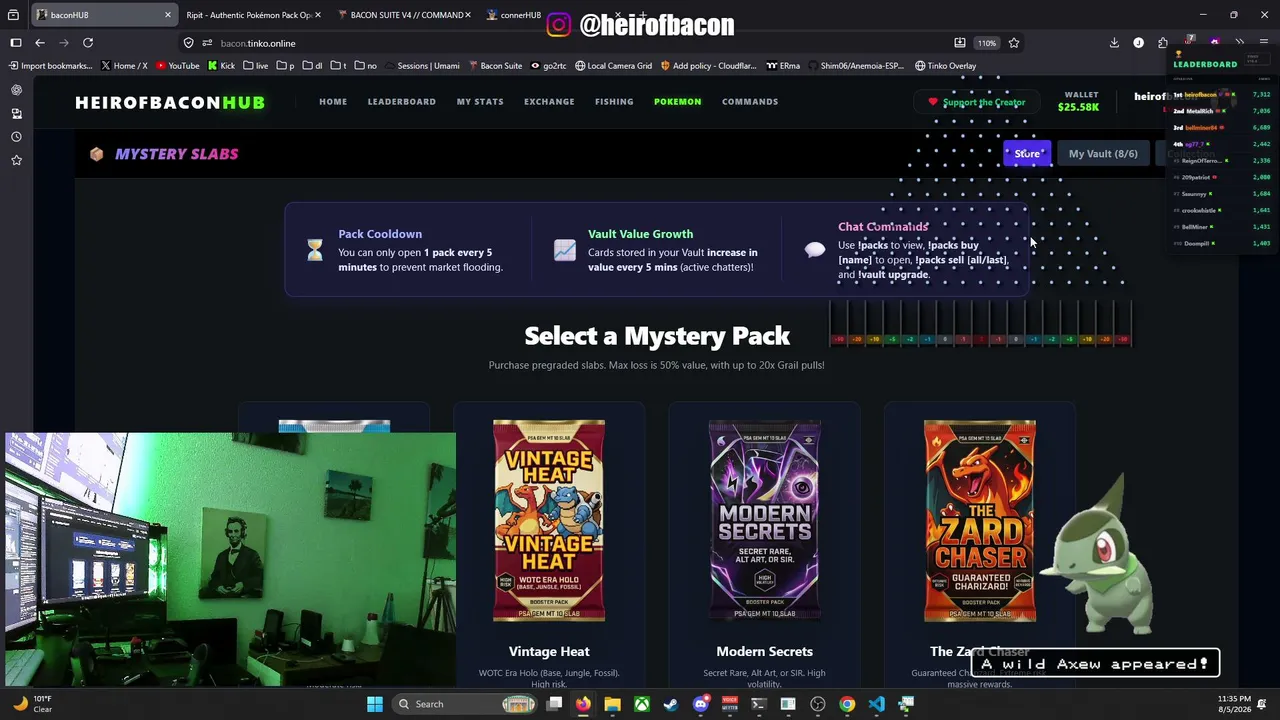Open the sidebar history clock icon
This screenshot has height=720, width=1280.
coord(16,137)
